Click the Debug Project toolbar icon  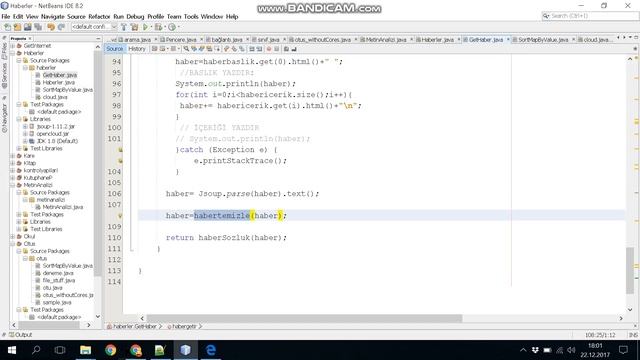pyautogui.click(x=158, y=27)
